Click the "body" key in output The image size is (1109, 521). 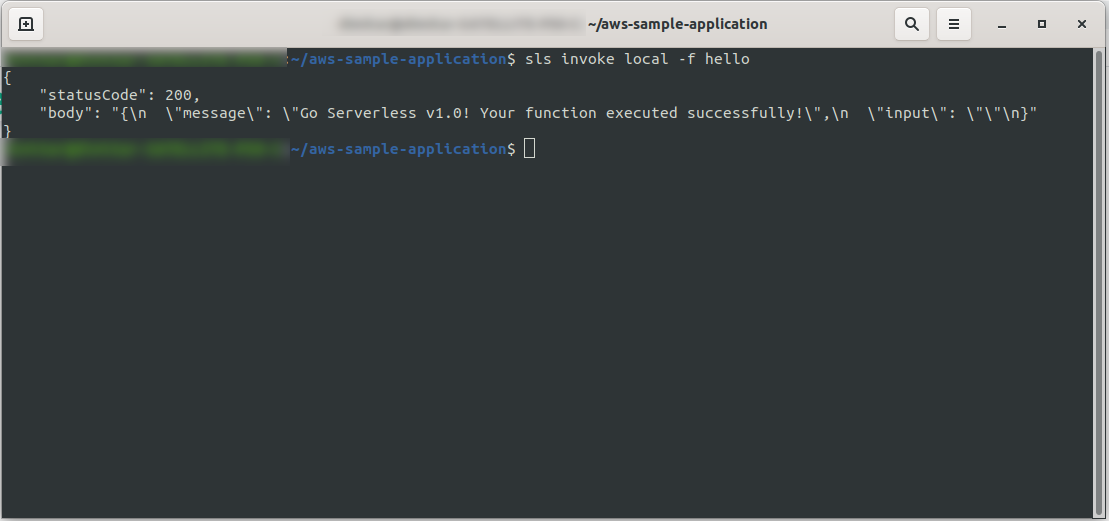point(66,113)
